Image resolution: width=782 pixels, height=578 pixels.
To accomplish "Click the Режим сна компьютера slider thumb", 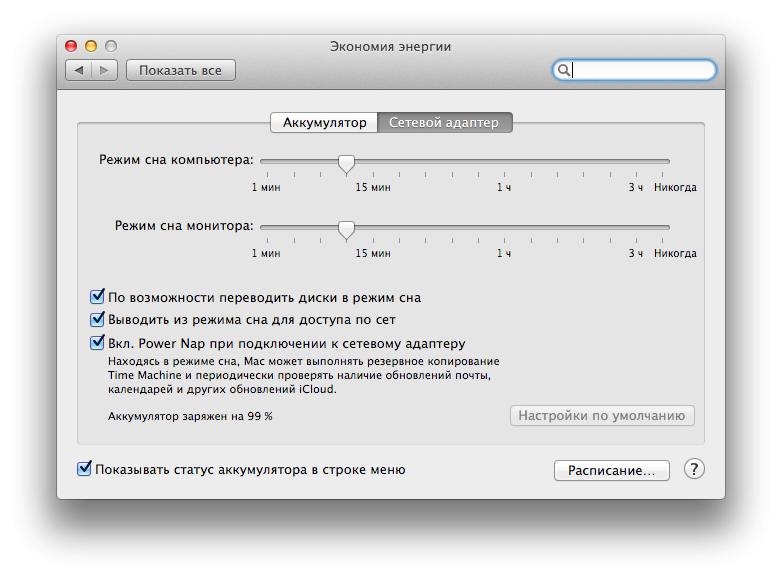I will (346, 164).
